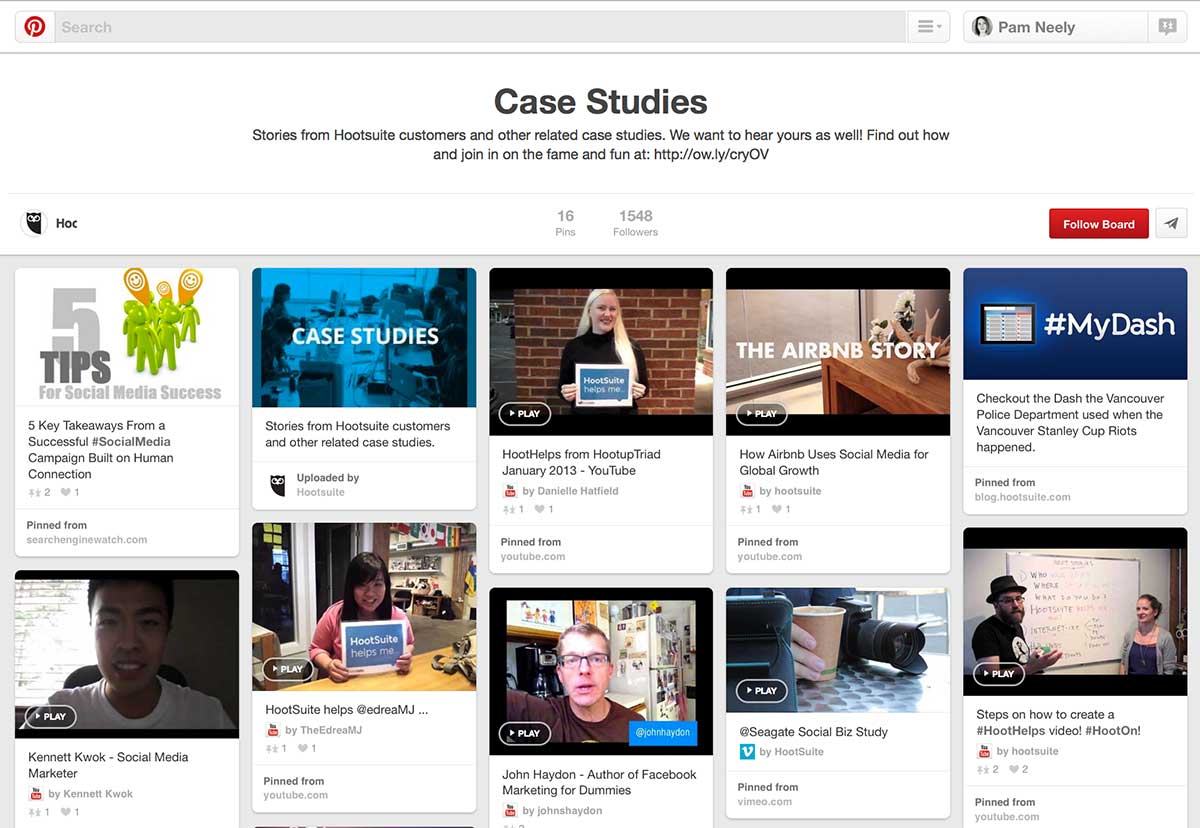Click the Search input field
This screenshot has height=828, width=1200.
coord(480,27)
